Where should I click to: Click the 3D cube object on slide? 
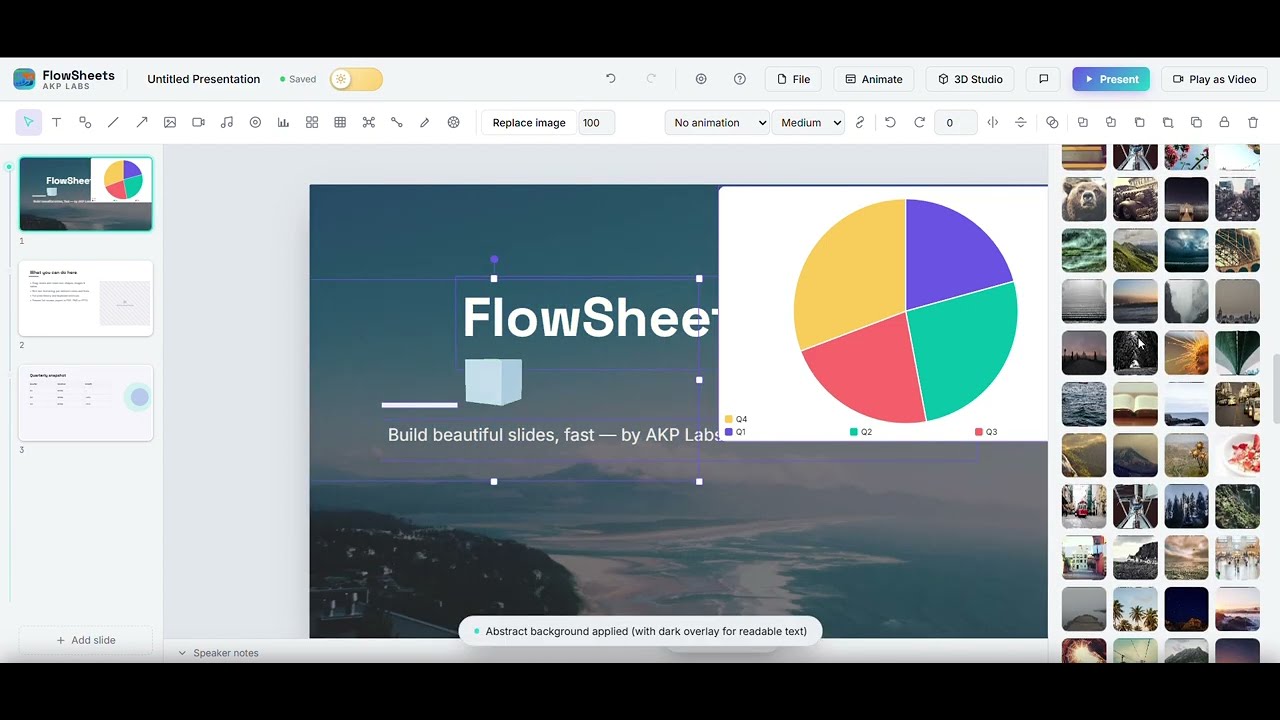[493, 381]
